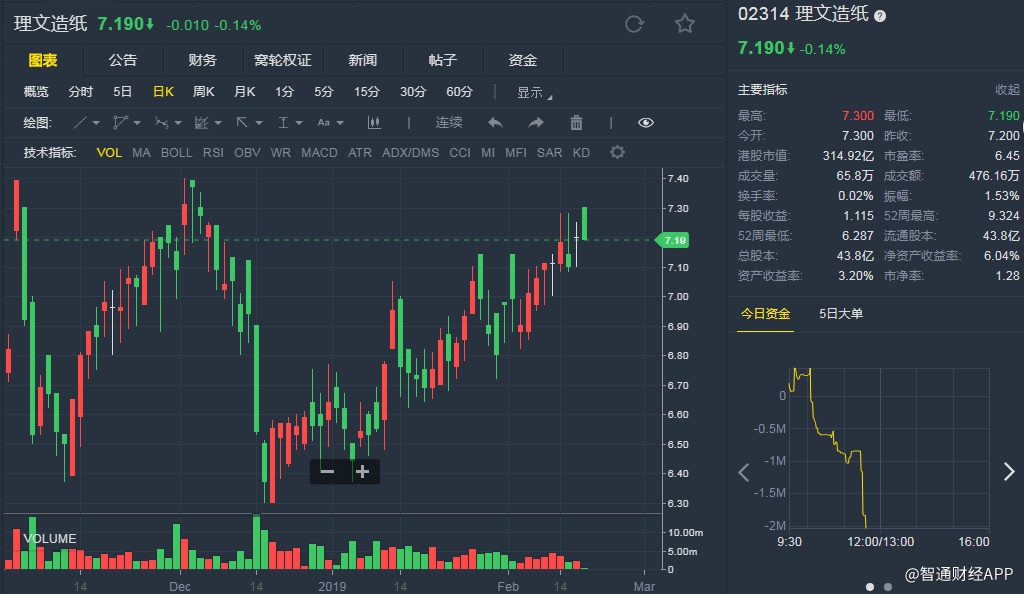This screenshot has height=594, width=1024.
Task: Click the candlestick chart style icon
Action: coord(375,123)
